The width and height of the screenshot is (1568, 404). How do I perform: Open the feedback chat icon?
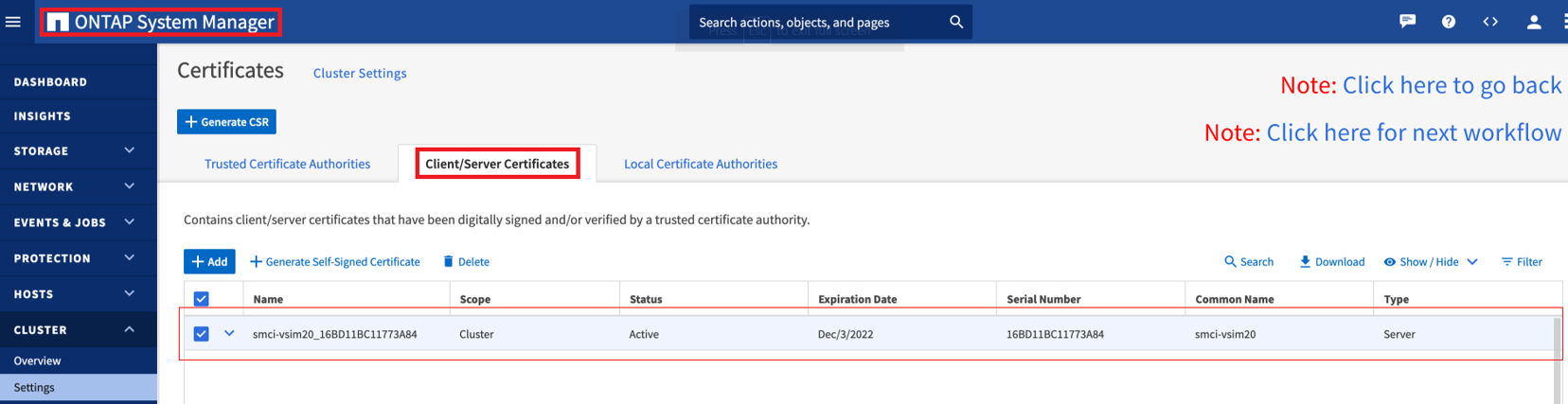(1407, 22)
